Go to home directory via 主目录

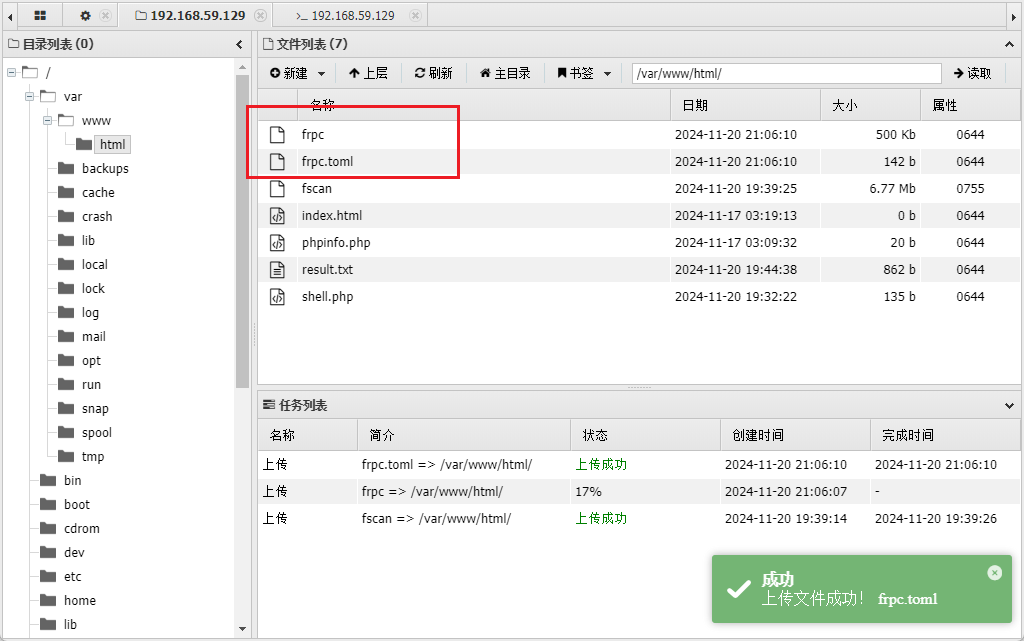point(505,73)
